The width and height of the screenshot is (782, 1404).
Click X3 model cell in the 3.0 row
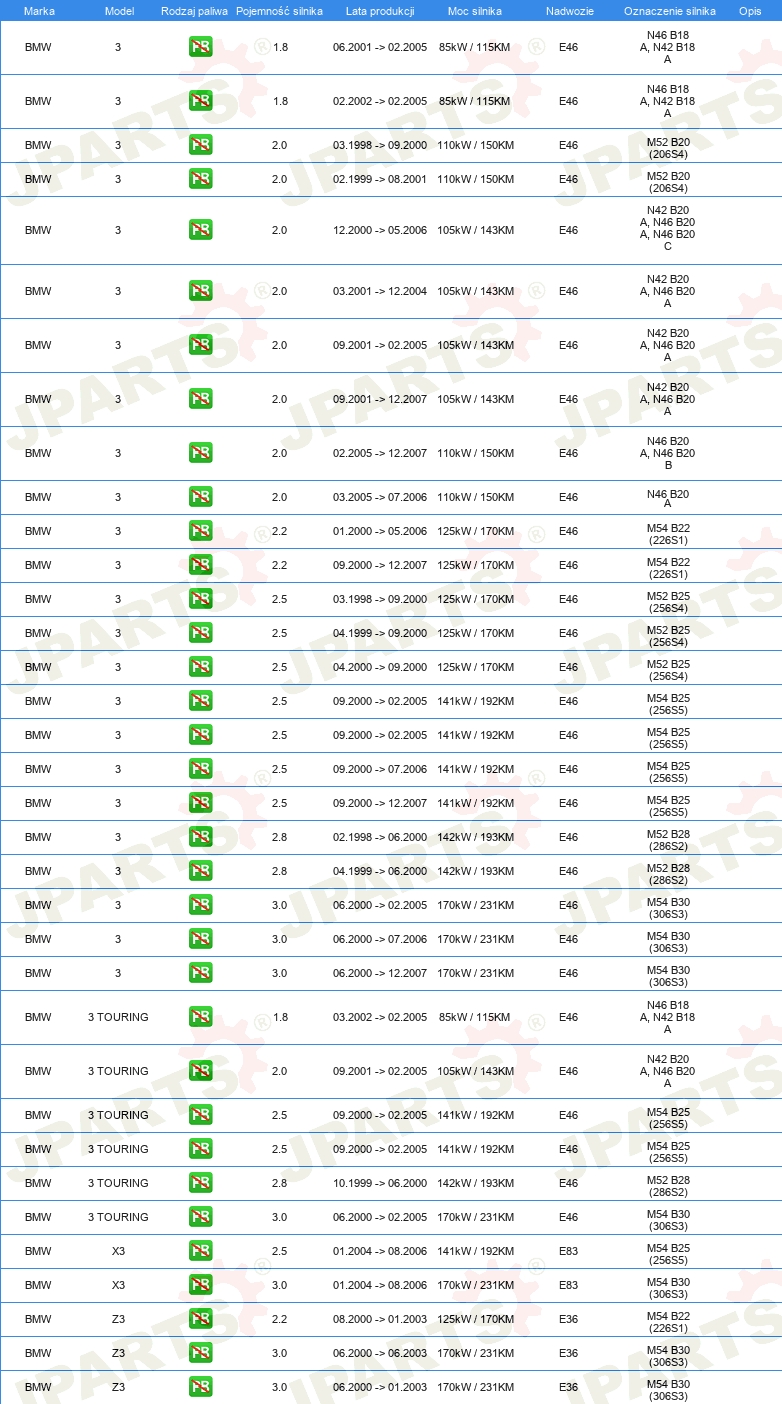(118, 1285)
